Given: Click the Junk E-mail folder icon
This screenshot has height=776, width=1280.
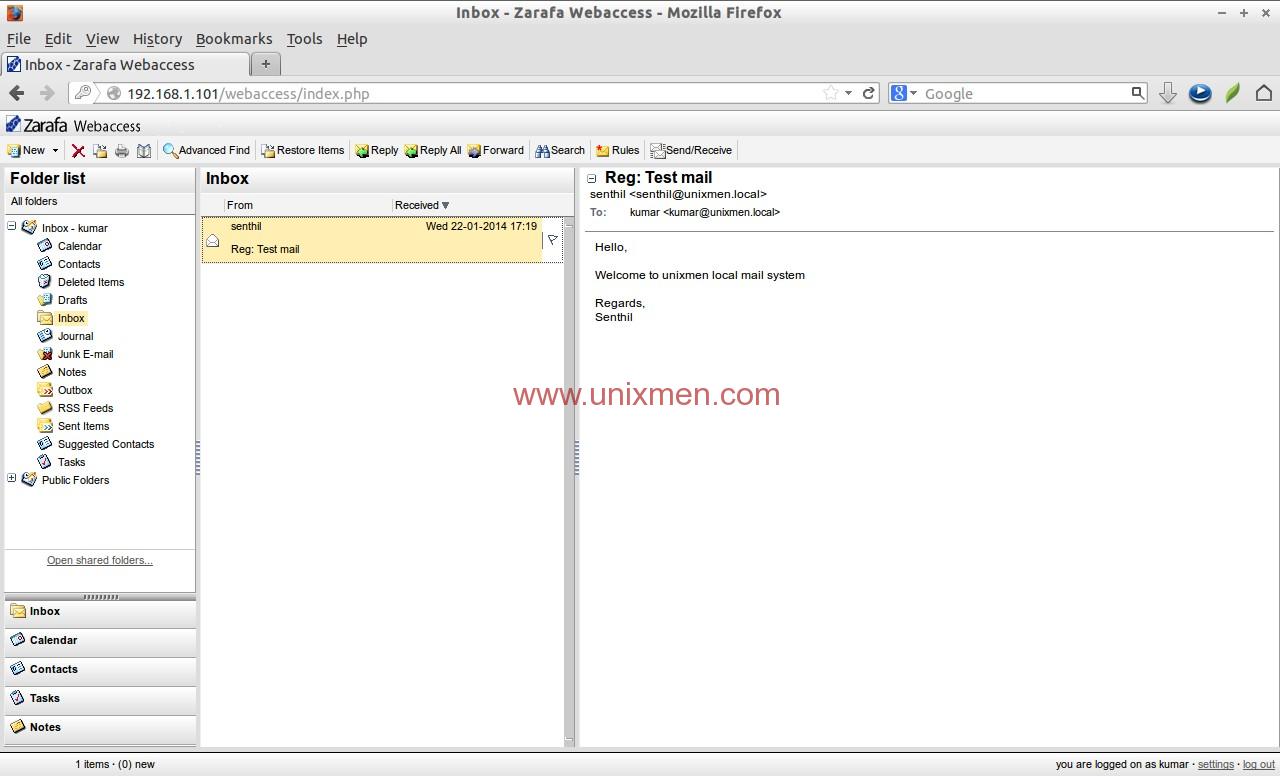Looking at the screenshot, I should coord(45,354).
